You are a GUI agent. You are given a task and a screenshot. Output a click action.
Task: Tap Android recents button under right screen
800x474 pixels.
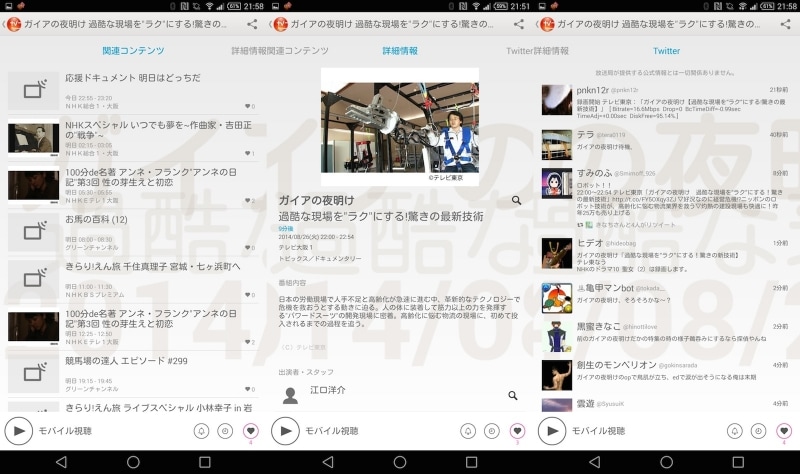tap(738, 462)
